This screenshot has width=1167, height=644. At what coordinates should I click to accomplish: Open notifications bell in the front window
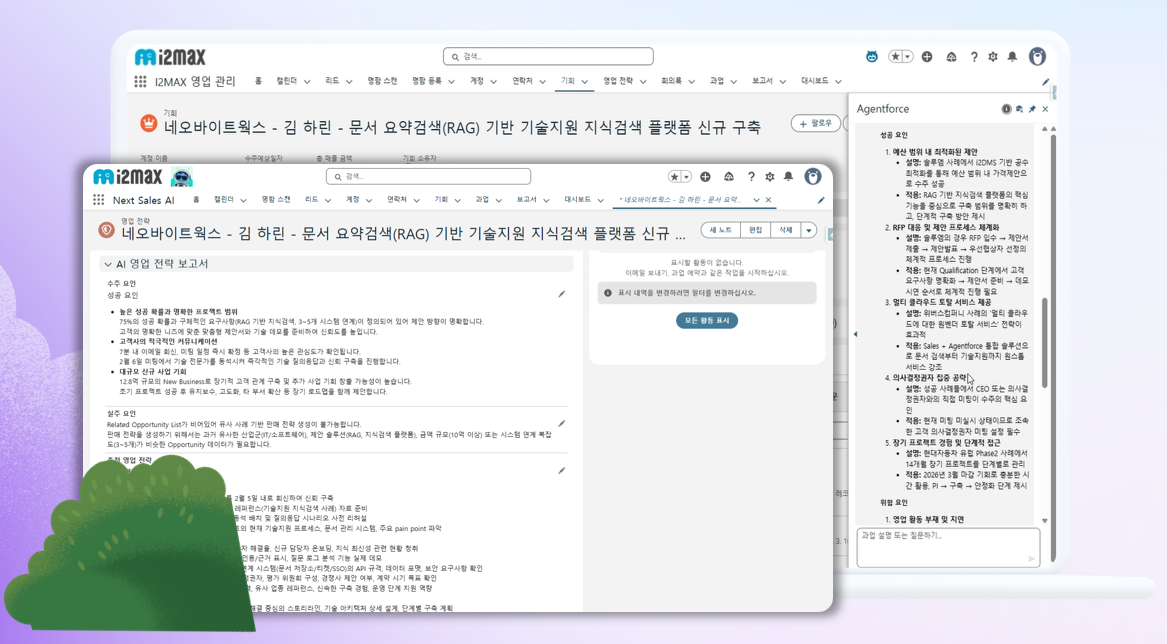coord(788,176)
